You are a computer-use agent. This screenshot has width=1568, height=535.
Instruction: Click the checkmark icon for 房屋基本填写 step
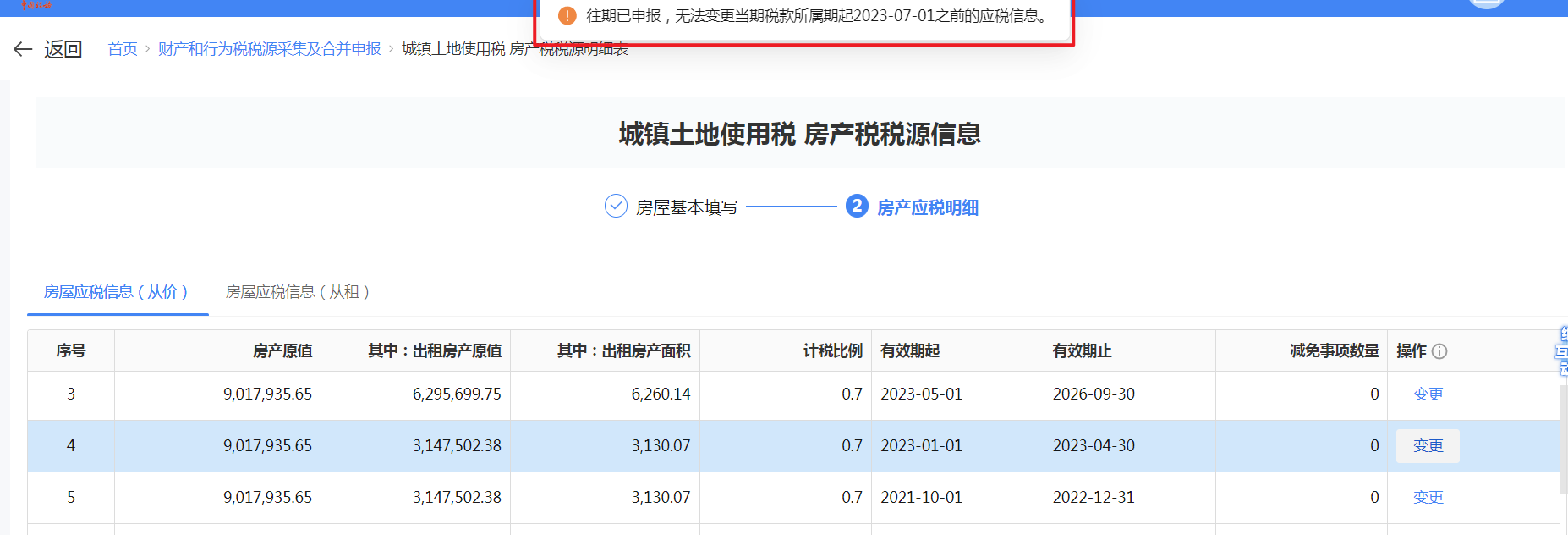tap(616, 206)
